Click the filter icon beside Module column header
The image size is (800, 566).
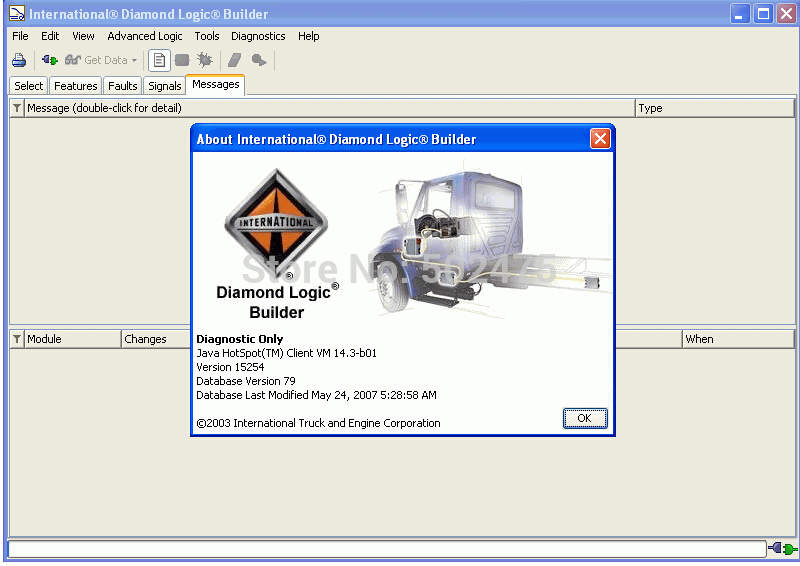pos(17,339)
